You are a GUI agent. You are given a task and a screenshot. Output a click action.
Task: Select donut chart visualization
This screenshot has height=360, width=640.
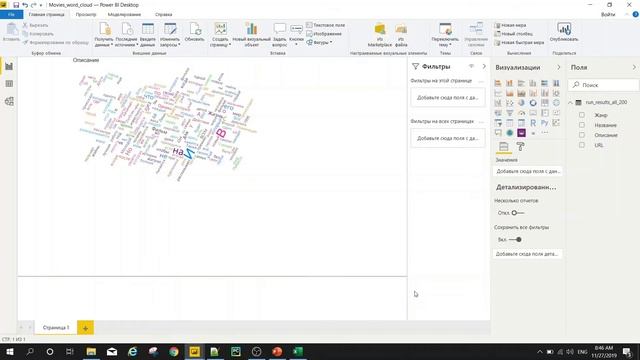(533, 103)
